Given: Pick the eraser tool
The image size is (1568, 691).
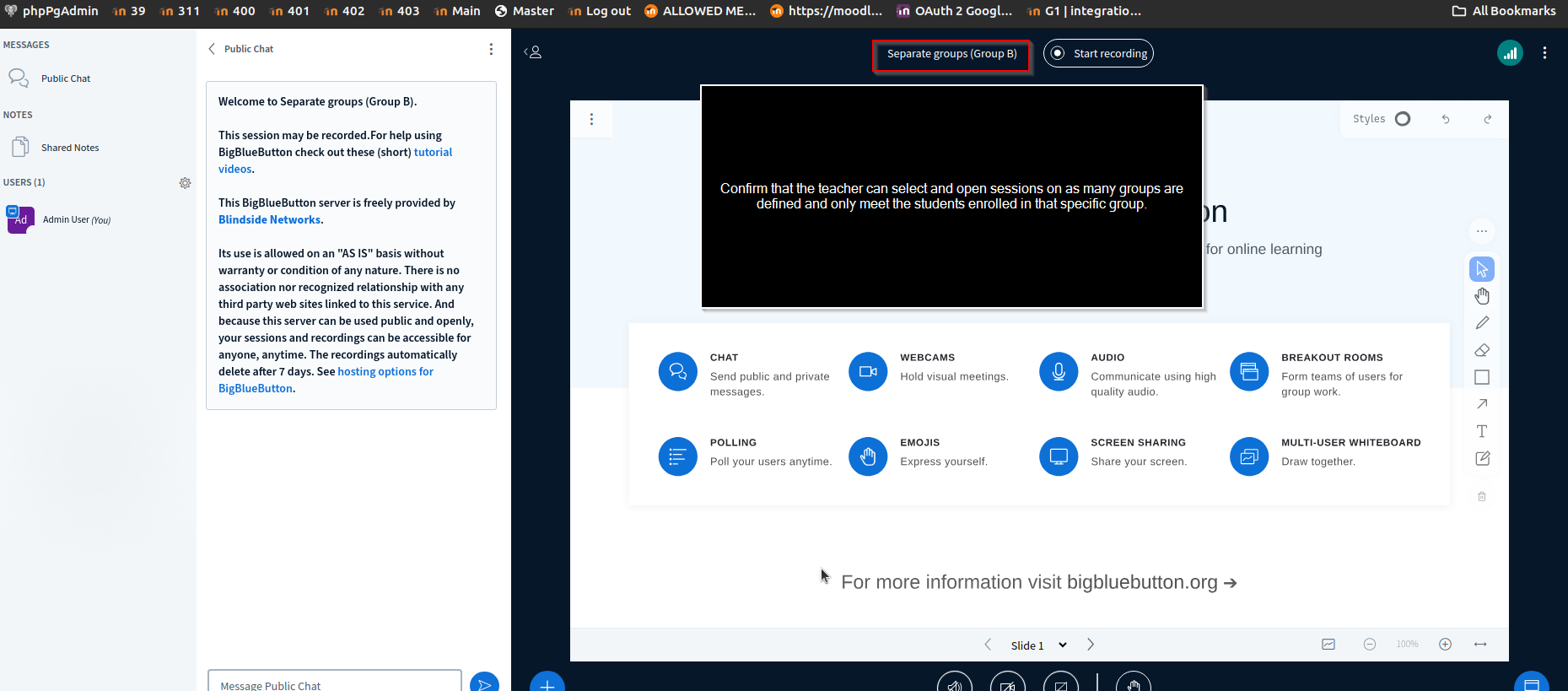Looking at the screenshot, I should pyautogui.click(x=1482, y=350).
